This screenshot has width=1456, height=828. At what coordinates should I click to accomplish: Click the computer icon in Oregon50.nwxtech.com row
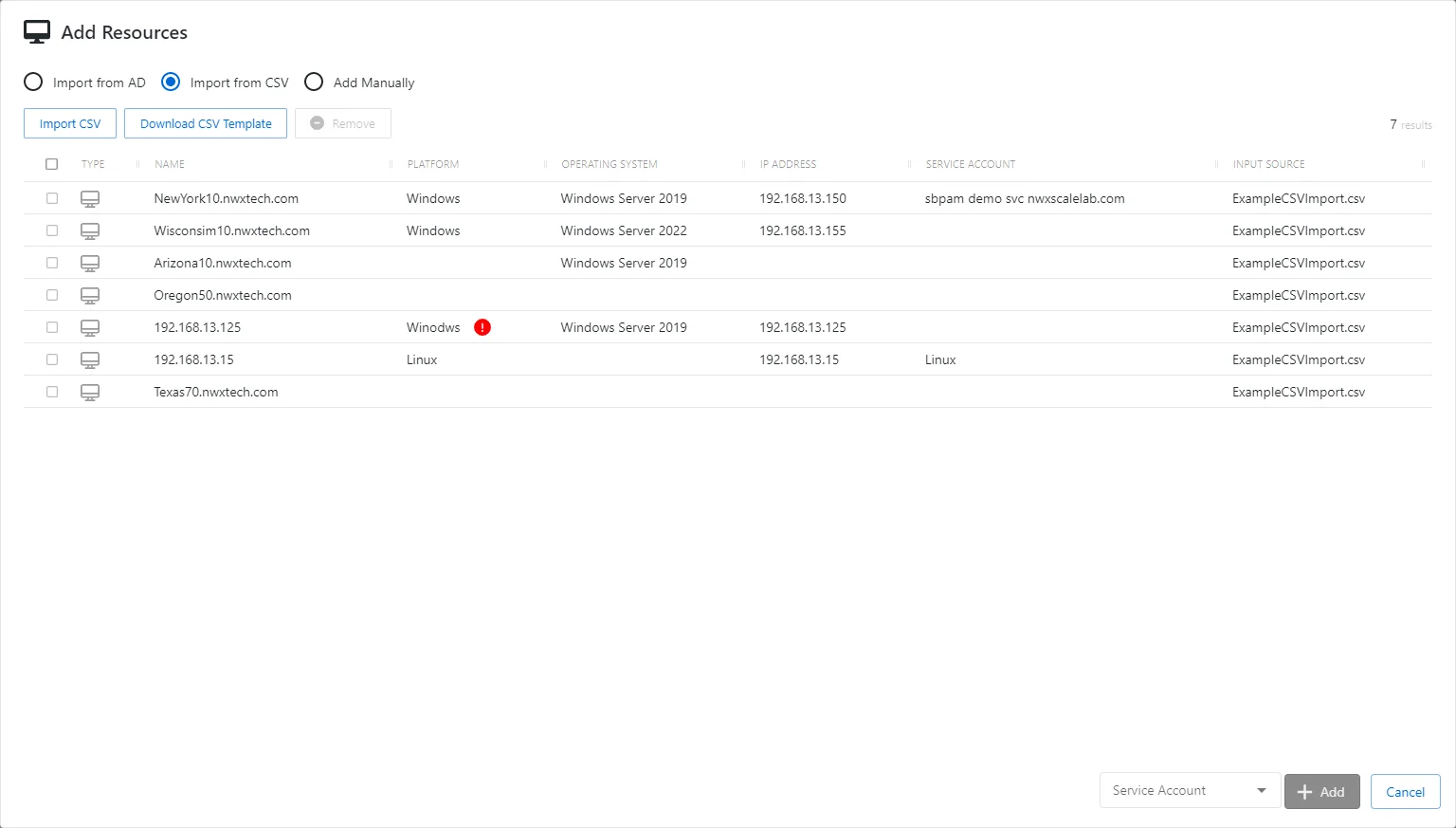[x=90, y=295]
